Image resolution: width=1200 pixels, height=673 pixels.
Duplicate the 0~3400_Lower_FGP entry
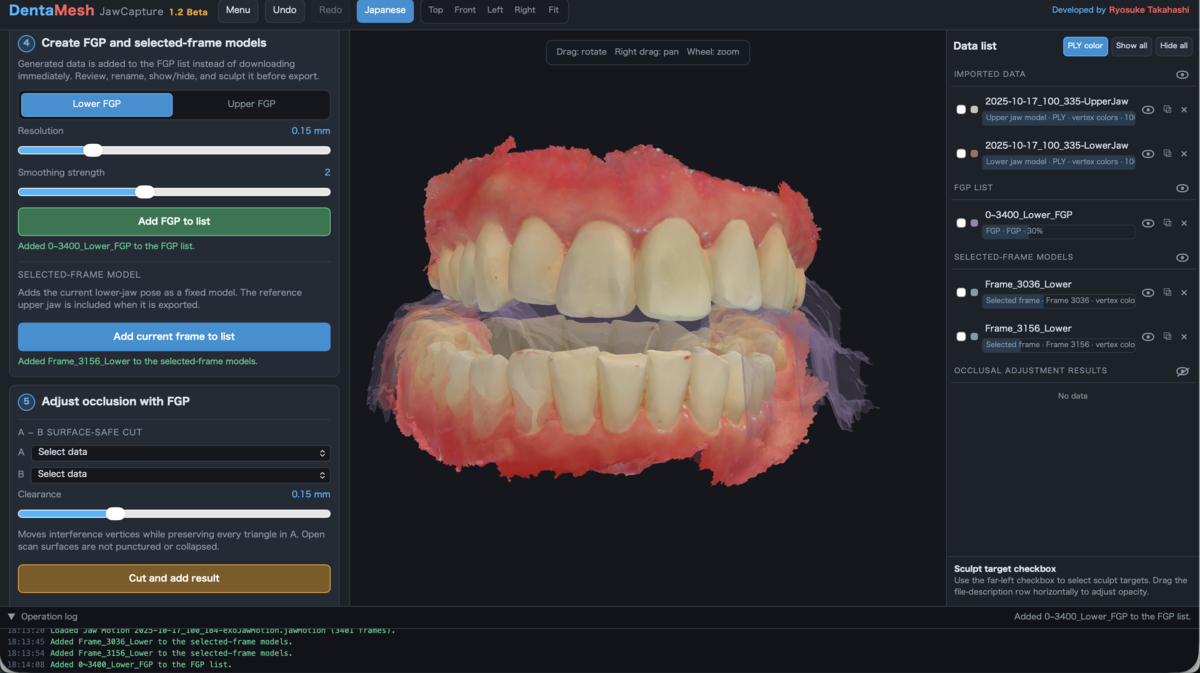tap(1167, 223)
